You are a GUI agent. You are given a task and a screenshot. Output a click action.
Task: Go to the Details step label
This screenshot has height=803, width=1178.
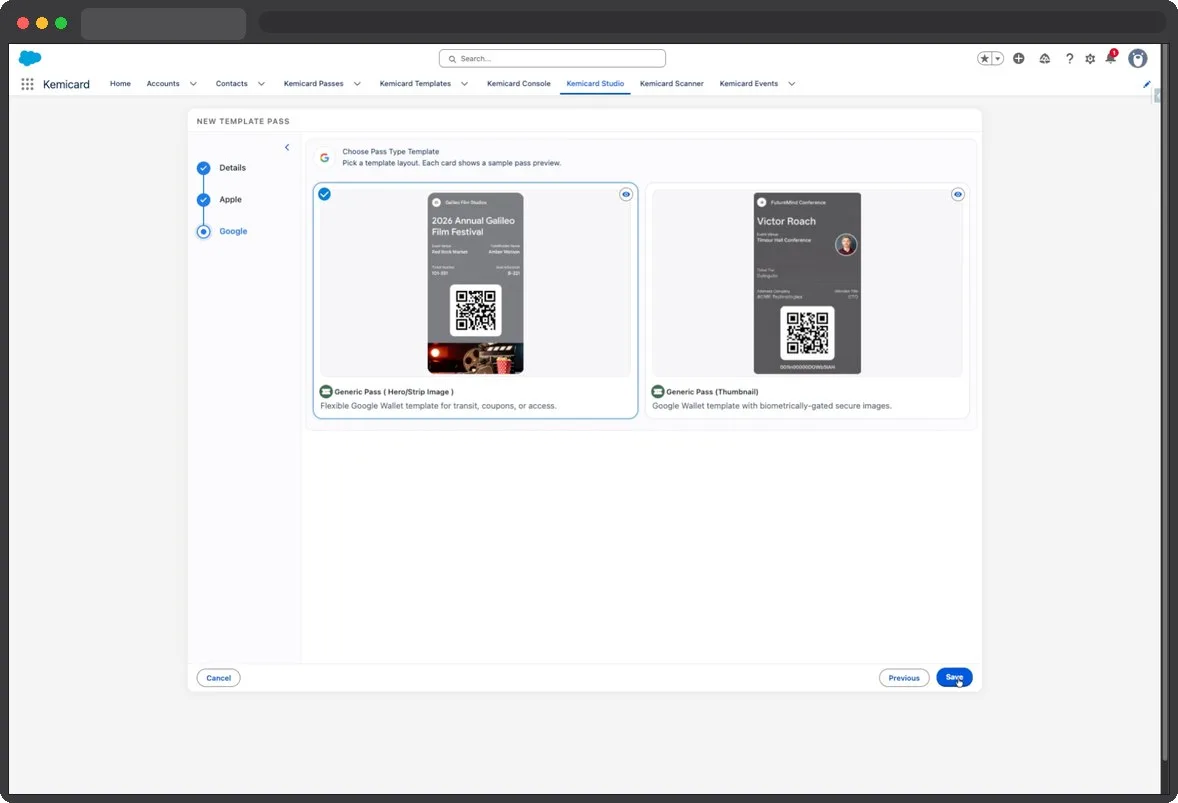[x=232, y=168]
